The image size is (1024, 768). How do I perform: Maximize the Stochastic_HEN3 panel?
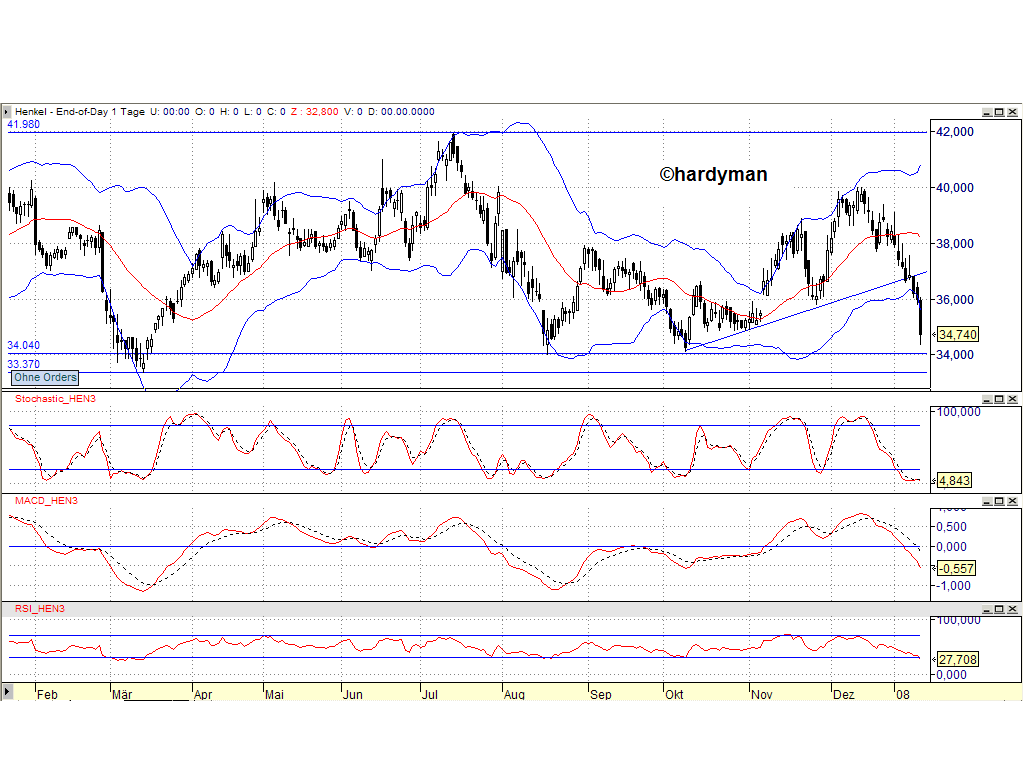(999, 398)
